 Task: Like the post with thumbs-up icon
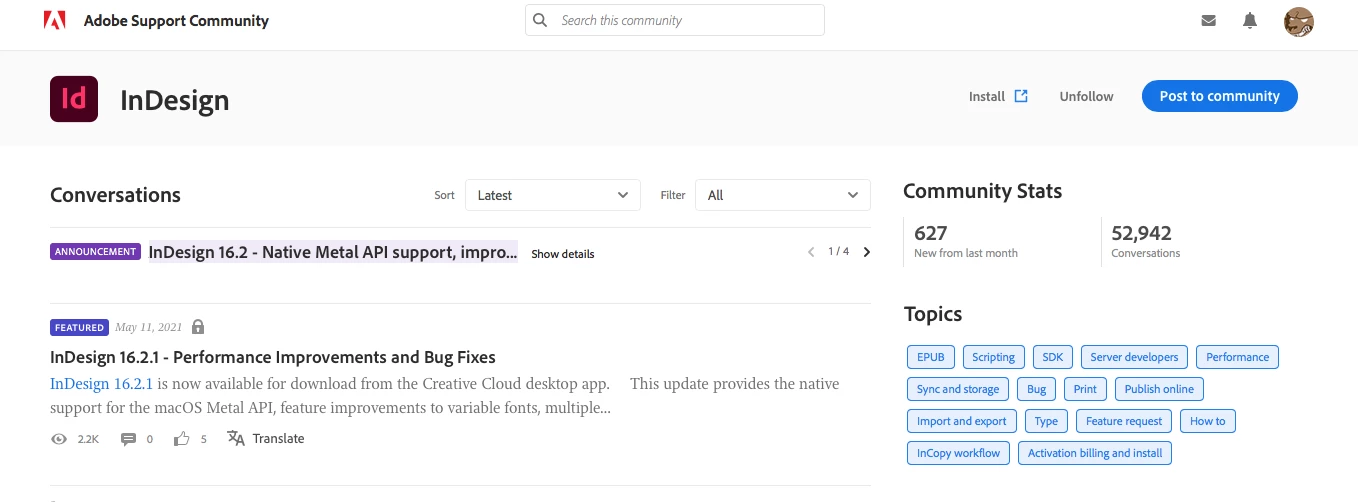click(x=182, y=439)
